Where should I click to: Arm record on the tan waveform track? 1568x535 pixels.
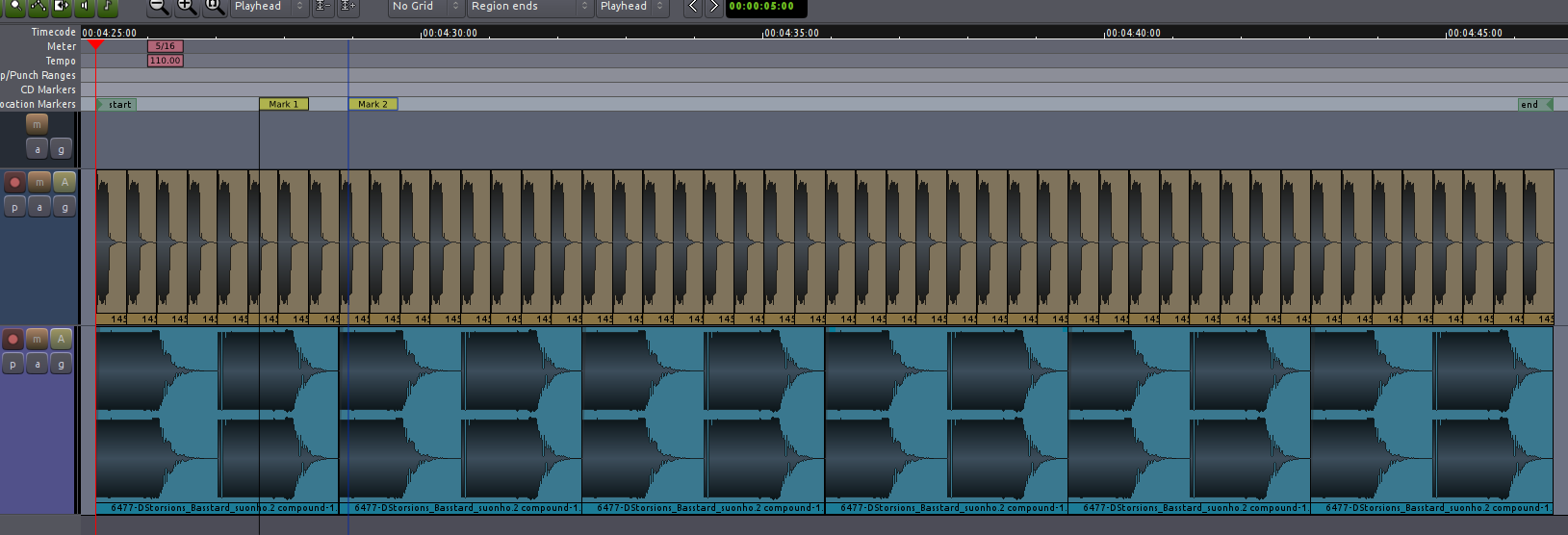[14, 182]
